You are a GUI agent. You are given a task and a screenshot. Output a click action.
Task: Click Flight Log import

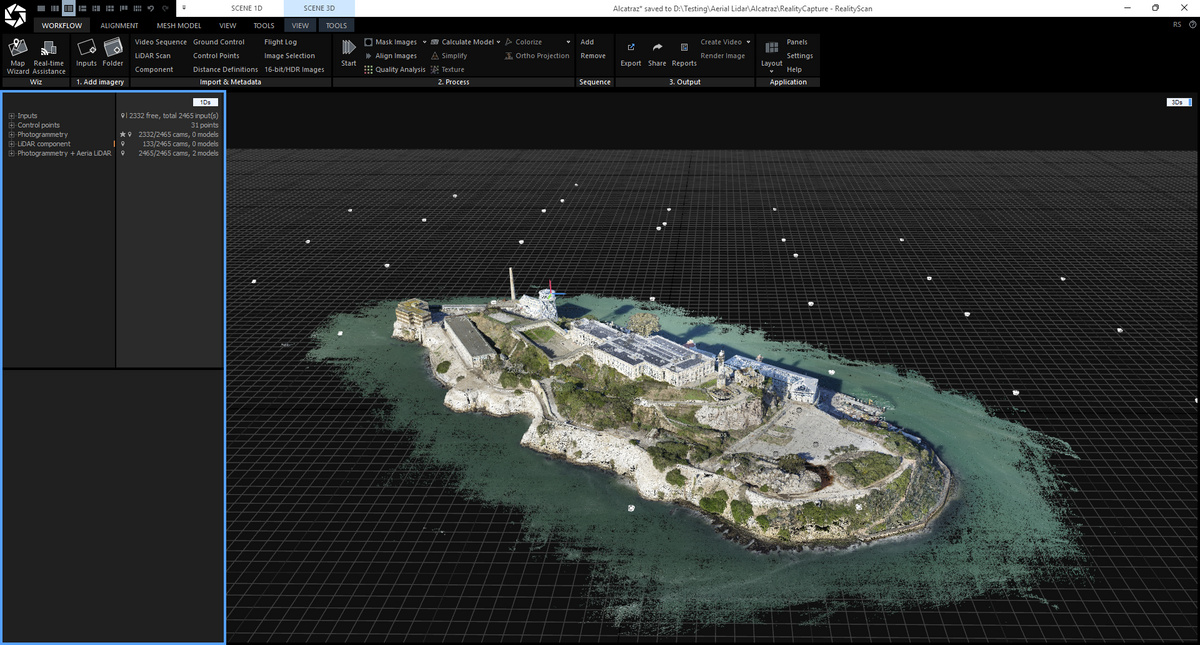280,42
